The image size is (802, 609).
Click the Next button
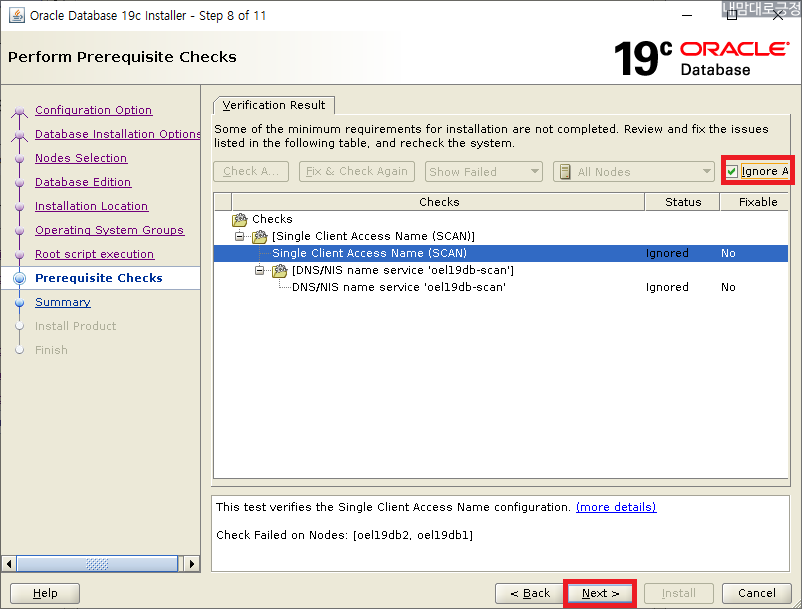point(600,593)
